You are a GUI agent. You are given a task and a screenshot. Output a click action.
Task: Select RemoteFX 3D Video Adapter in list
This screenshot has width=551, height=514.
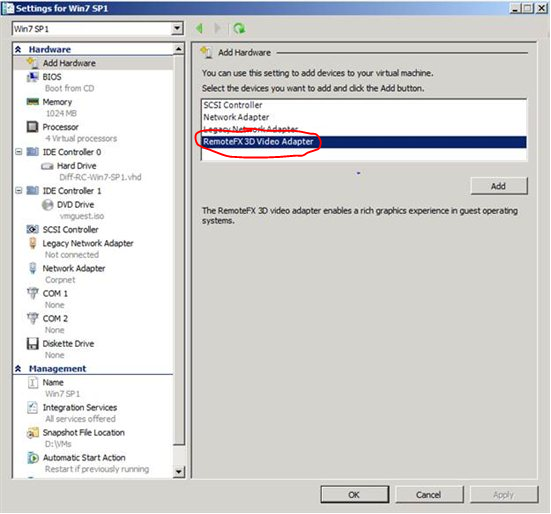pyautogui.click(x=364, y=142)
